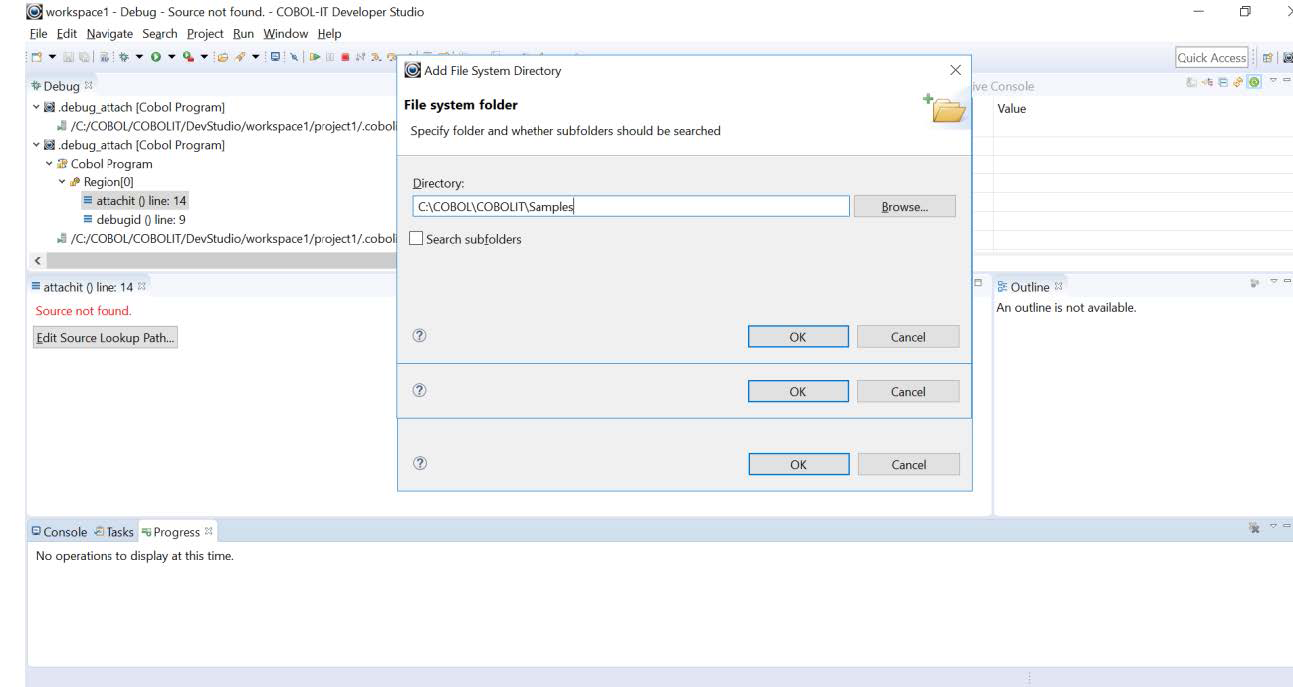Image resolution: width=1293 pixels, height=687 pixels.
Task: Click the New file toolbar icon
Action: pos(36,57)
